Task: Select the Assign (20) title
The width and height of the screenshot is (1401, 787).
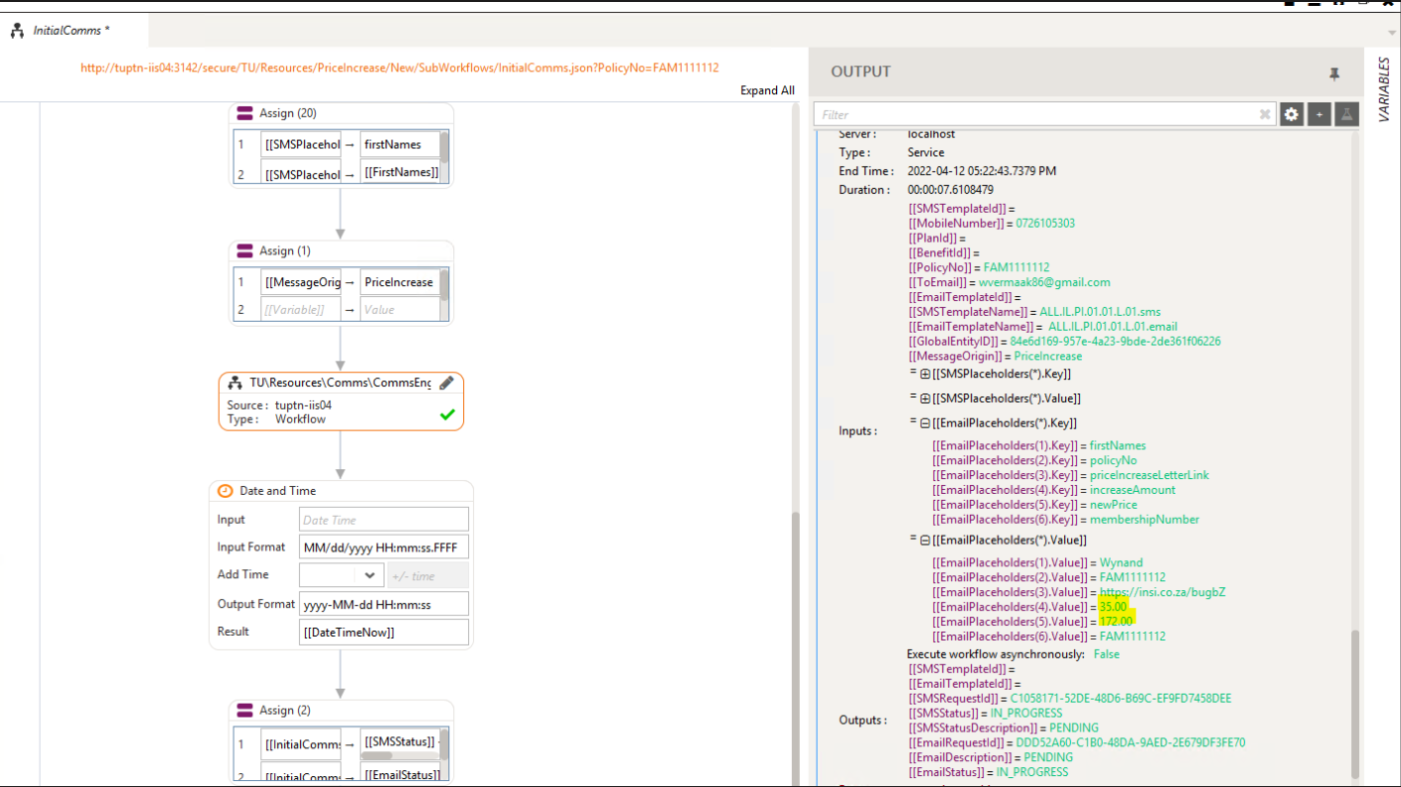Action: coord(288,113)
